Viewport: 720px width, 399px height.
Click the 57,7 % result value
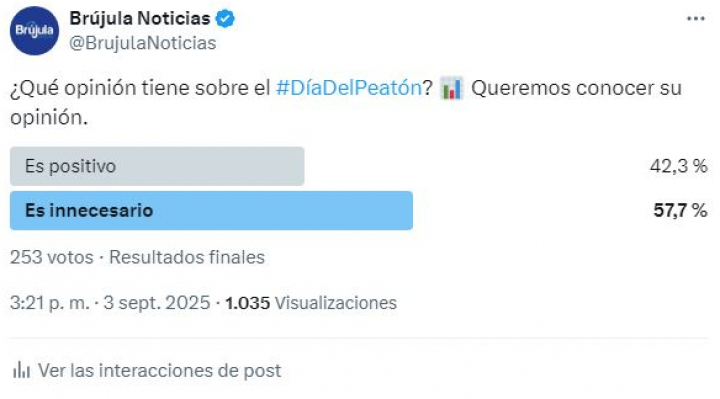tap(680, 210)
